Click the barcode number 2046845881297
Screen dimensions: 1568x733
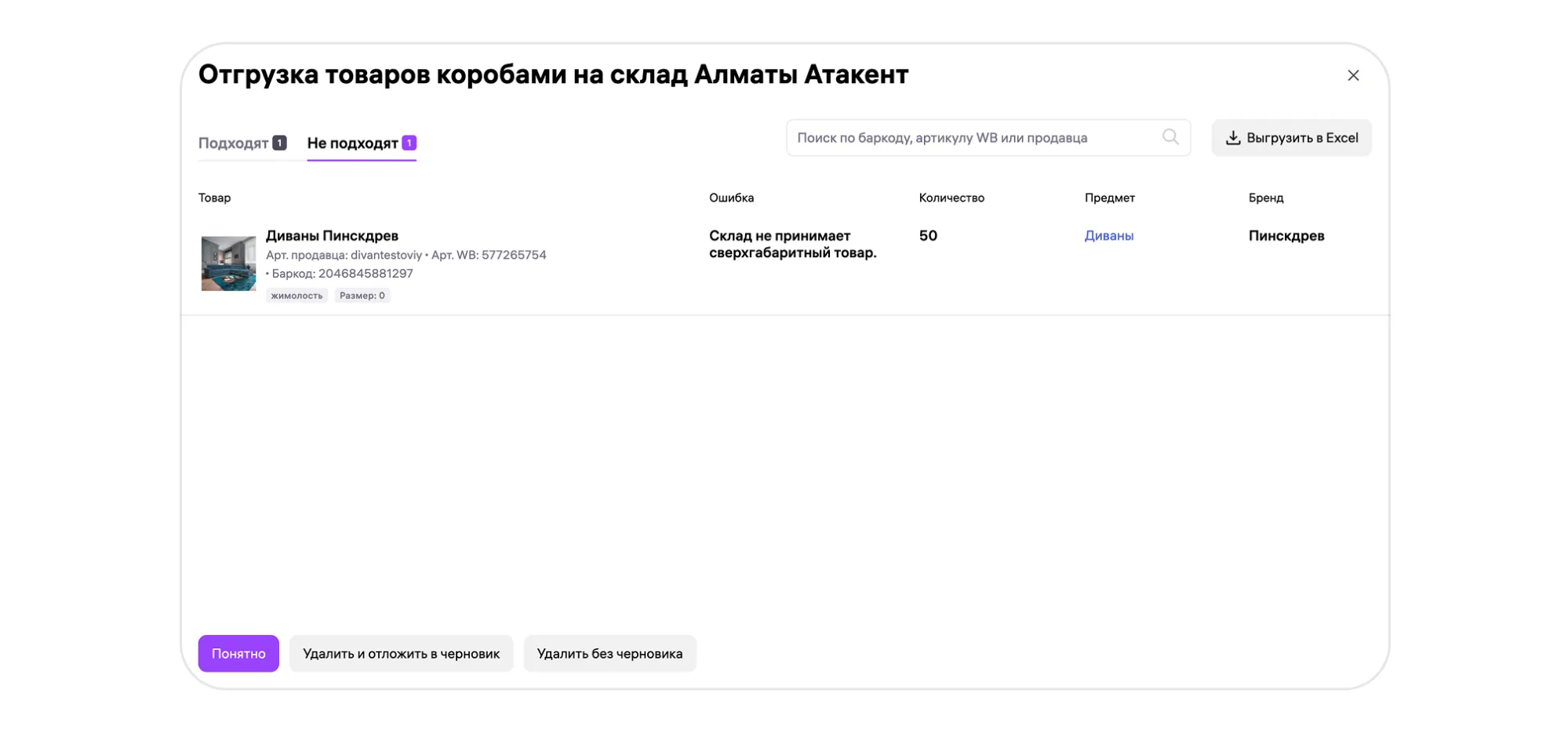[366, 274]
